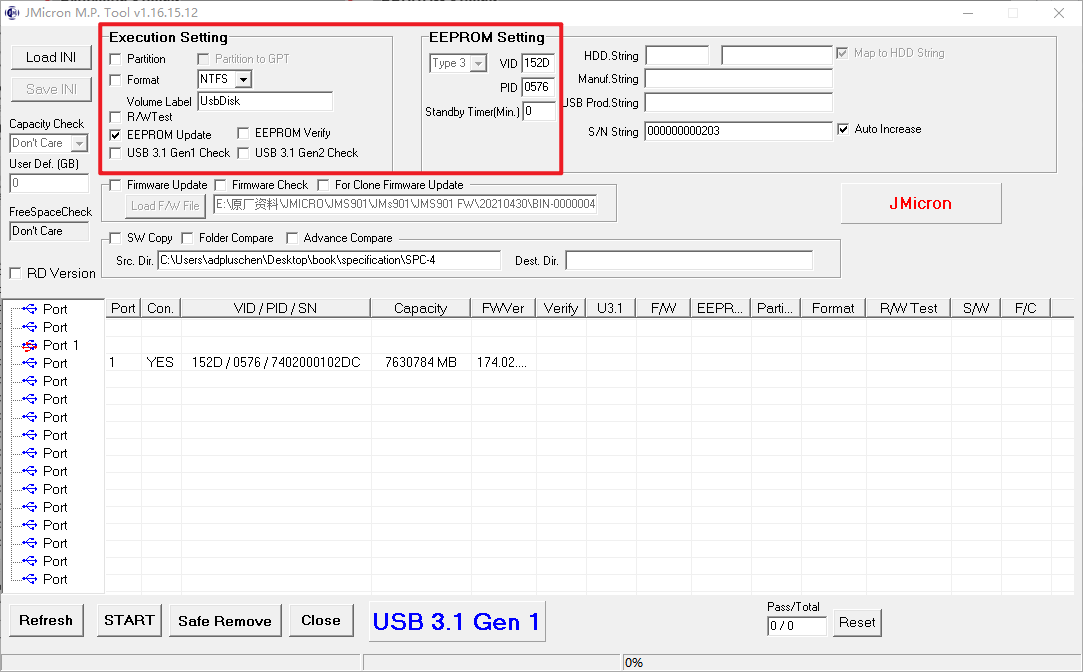Tick the USB 3.1 Gen1 Check box
The image size is (1083, 672).
point(115,153)
